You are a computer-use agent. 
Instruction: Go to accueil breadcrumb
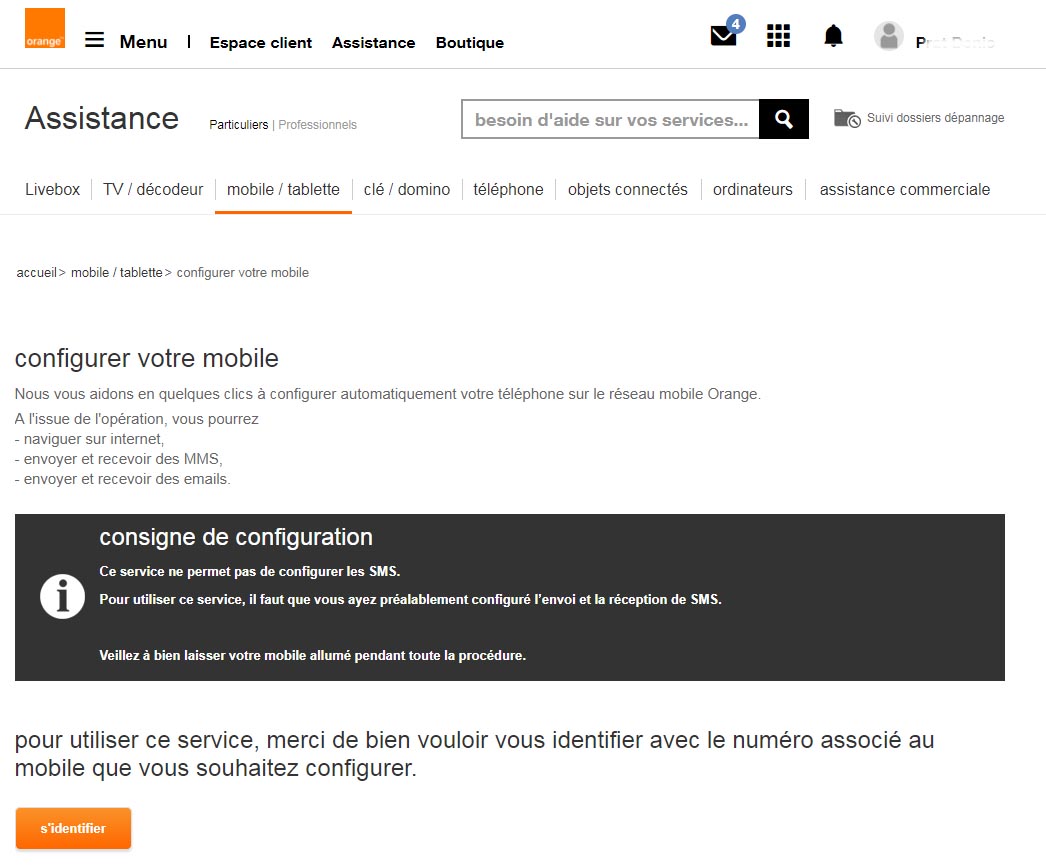[37, 272]
